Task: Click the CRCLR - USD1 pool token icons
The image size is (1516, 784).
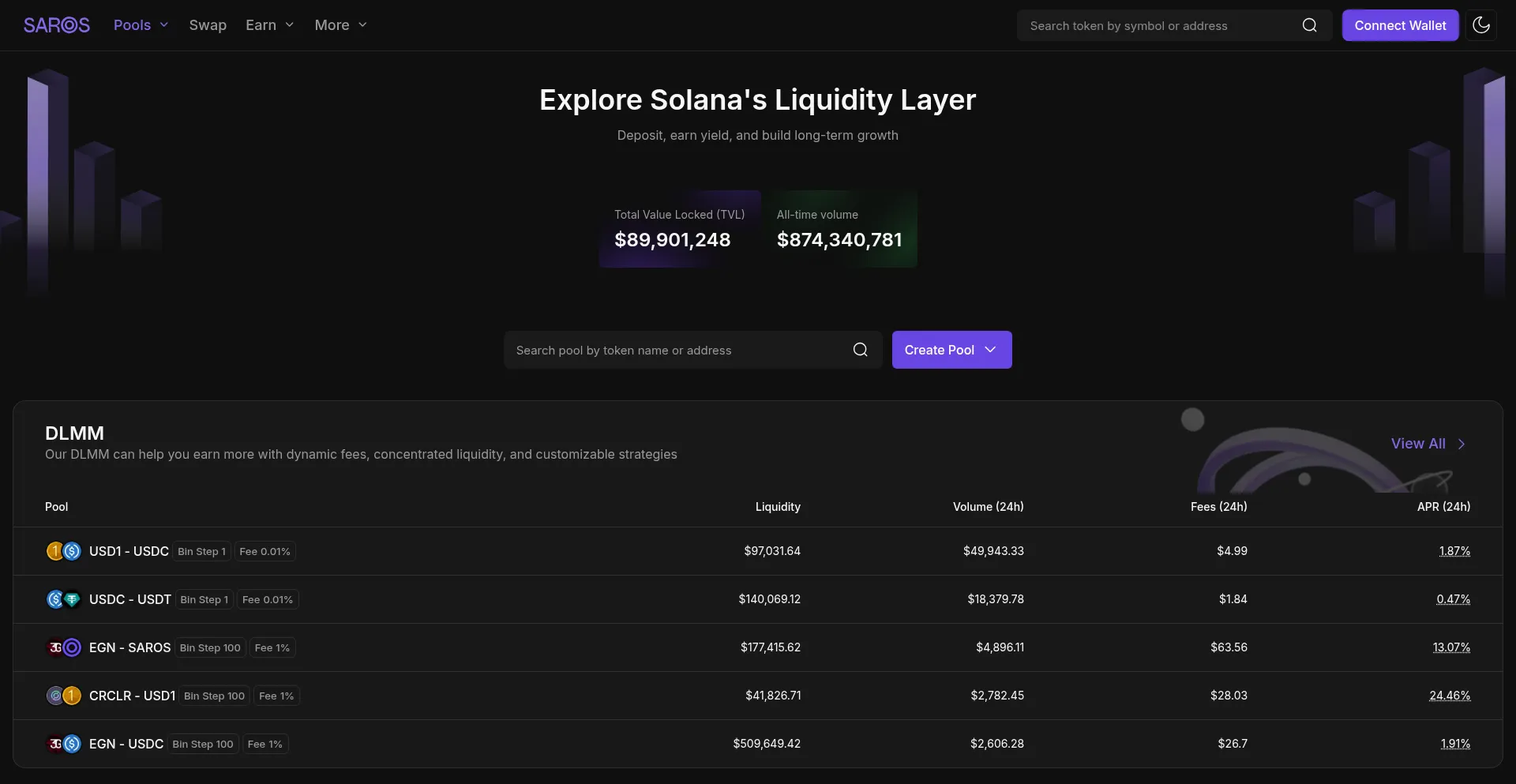Action: [63, 696]
